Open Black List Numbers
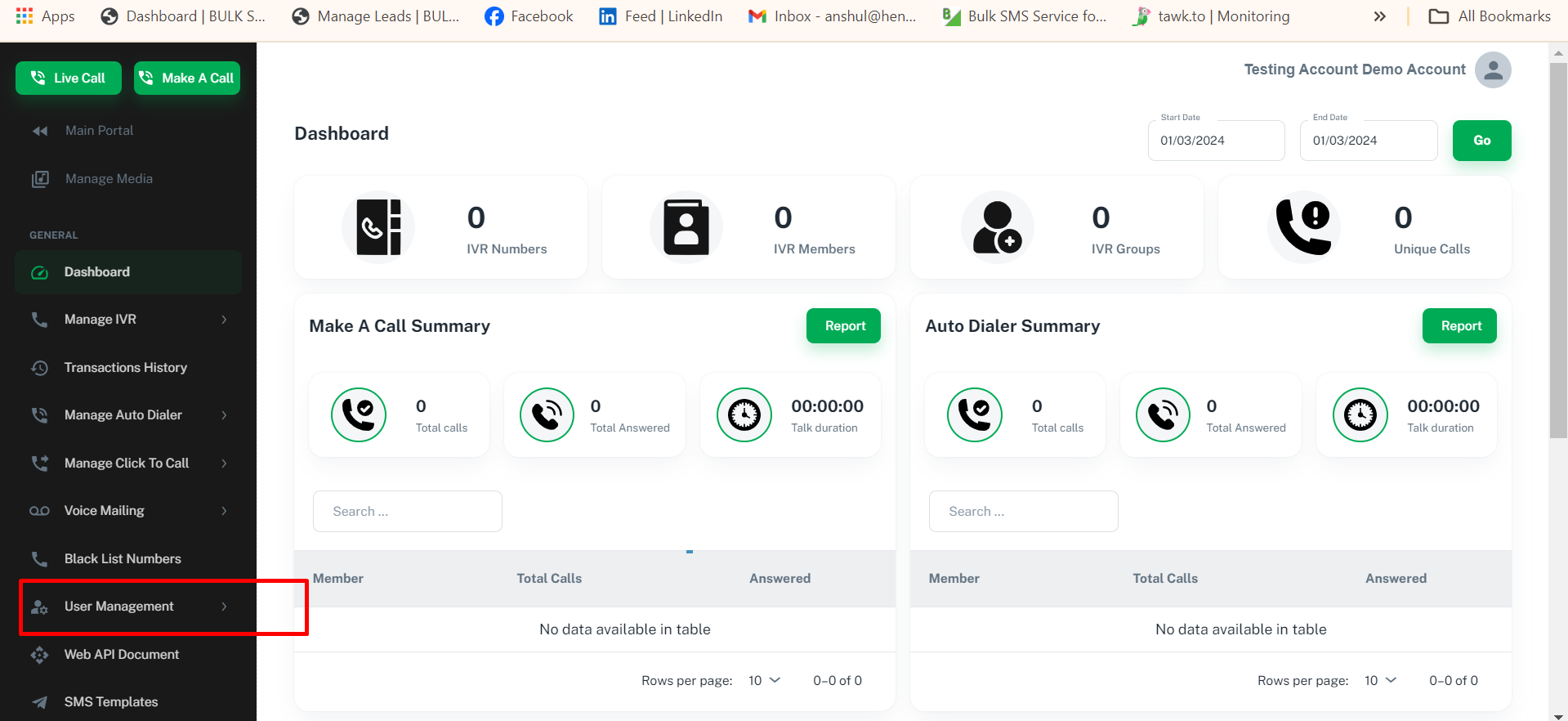Screen dimensions: 1568x721 (x=123, y=559)
